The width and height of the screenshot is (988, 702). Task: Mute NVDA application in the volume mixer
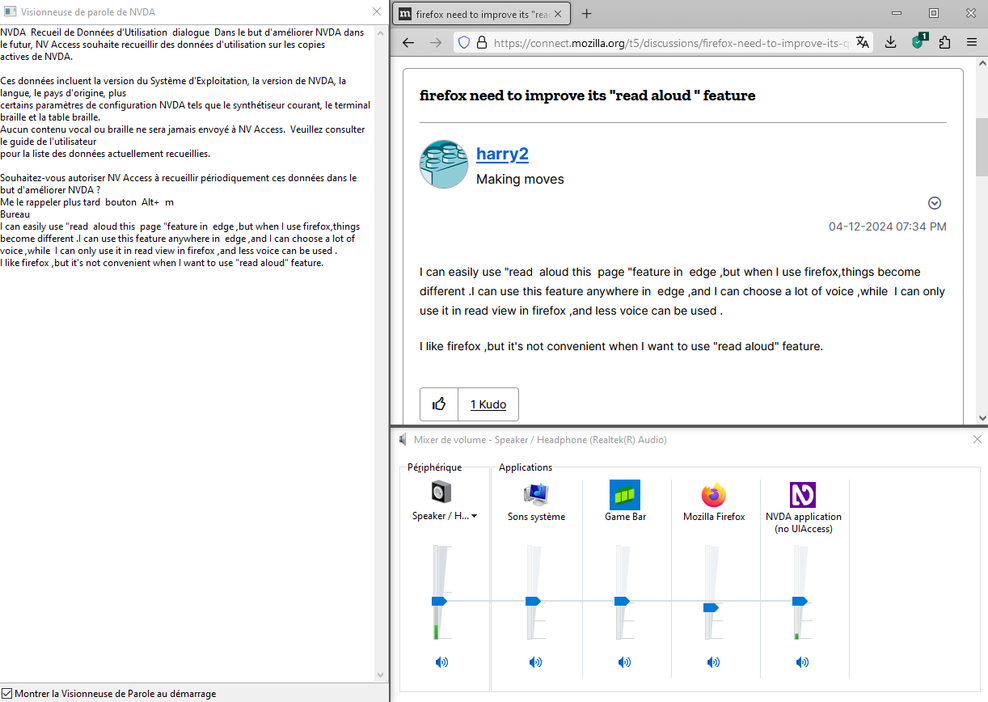tap(802, 662)
